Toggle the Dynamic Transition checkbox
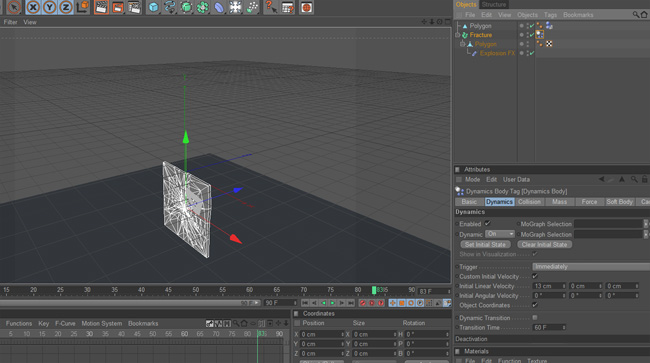650x363 pixels. tap(535, 317)
